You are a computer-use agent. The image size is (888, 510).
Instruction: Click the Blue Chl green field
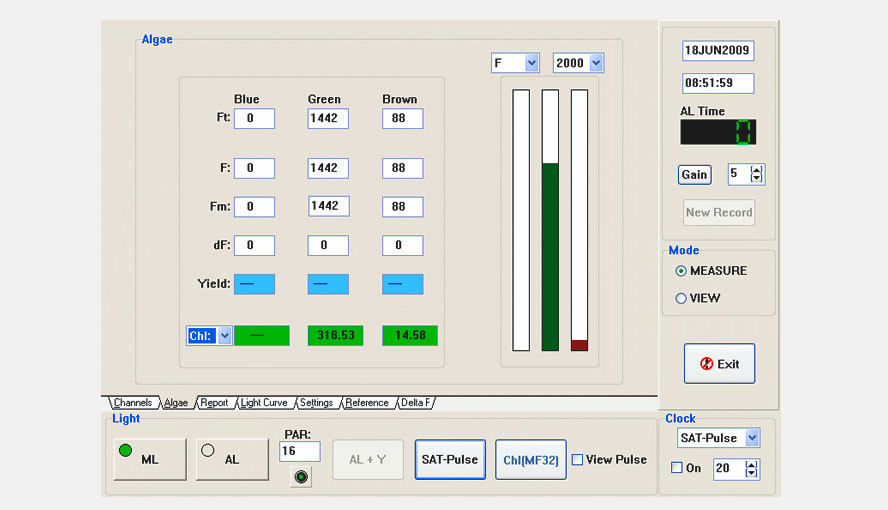pos(262,335)
